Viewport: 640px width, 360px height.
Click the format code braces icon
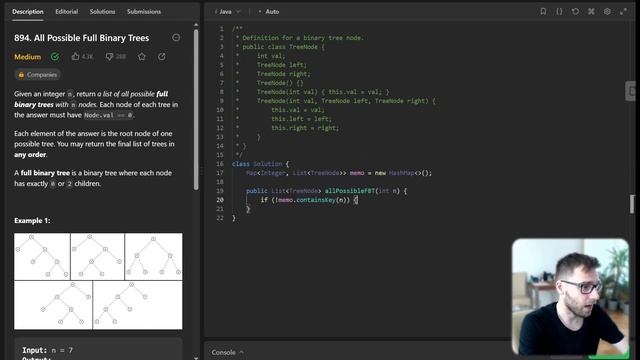(x=559, y=11)
